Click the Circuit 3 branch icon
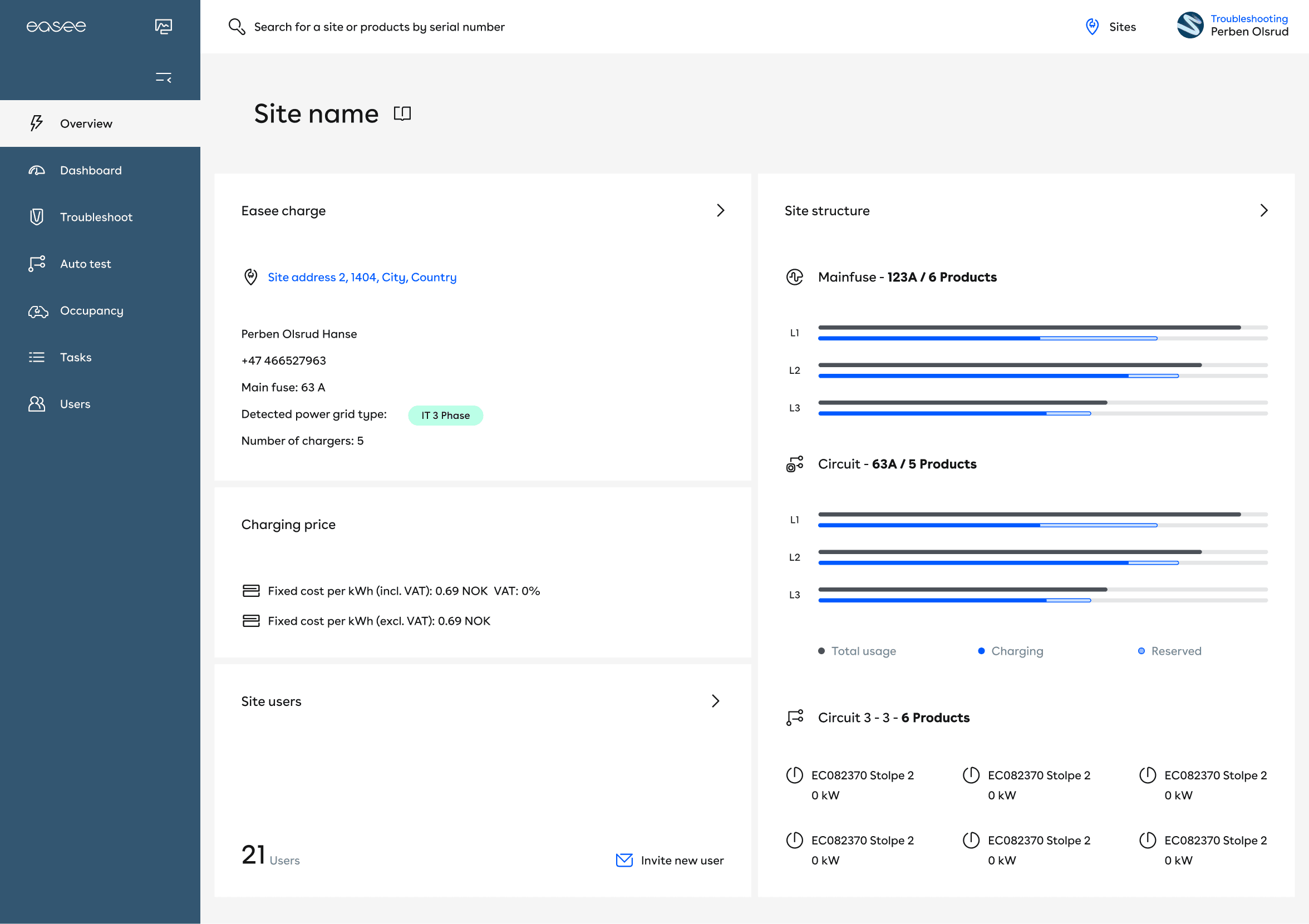 tap(794, 718)
